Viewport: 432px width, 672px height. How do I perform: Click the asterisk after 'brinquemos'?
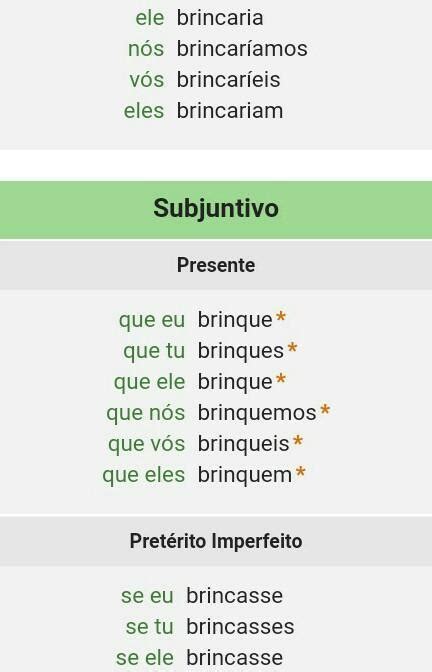(325, 411)
